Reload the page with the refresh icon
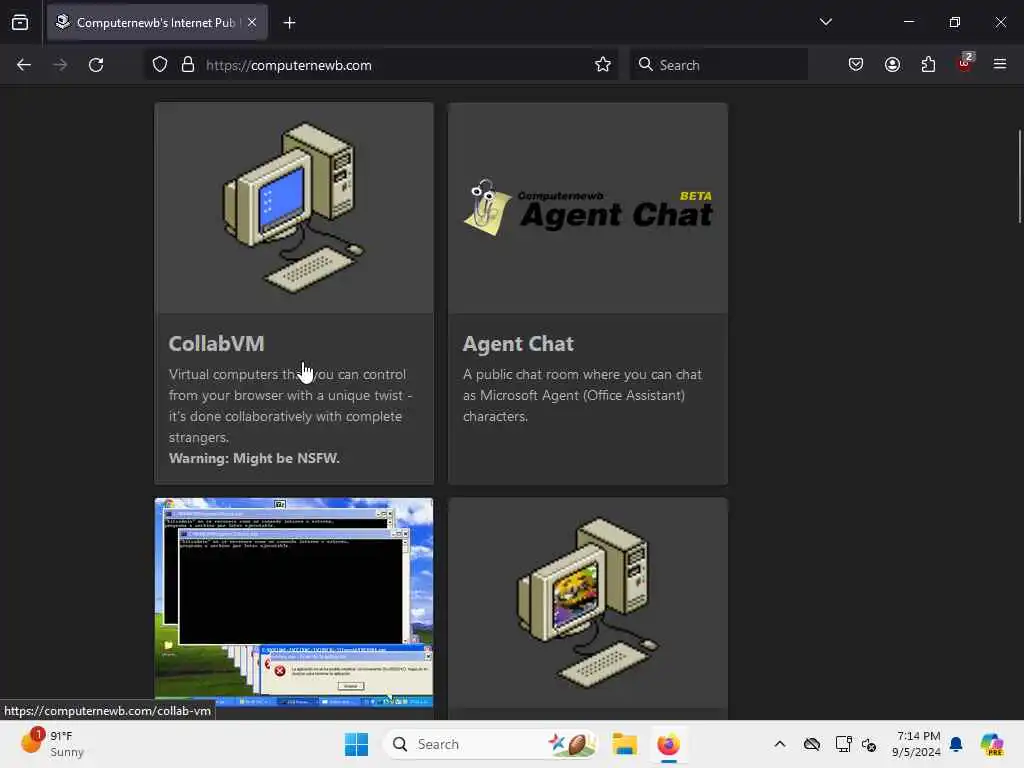 [96, 65]
